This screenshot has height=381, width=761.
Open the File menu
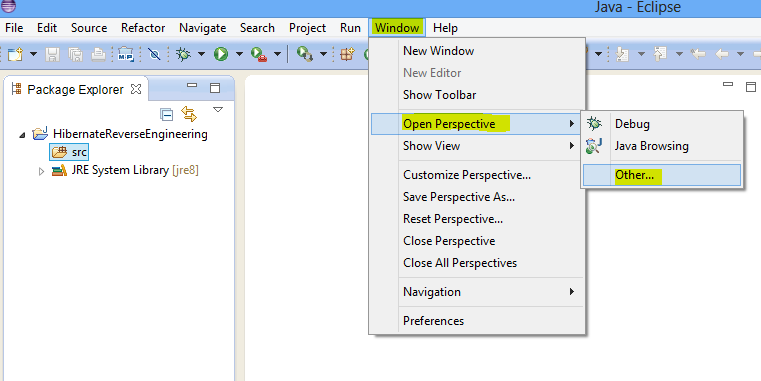click(14, 28)
